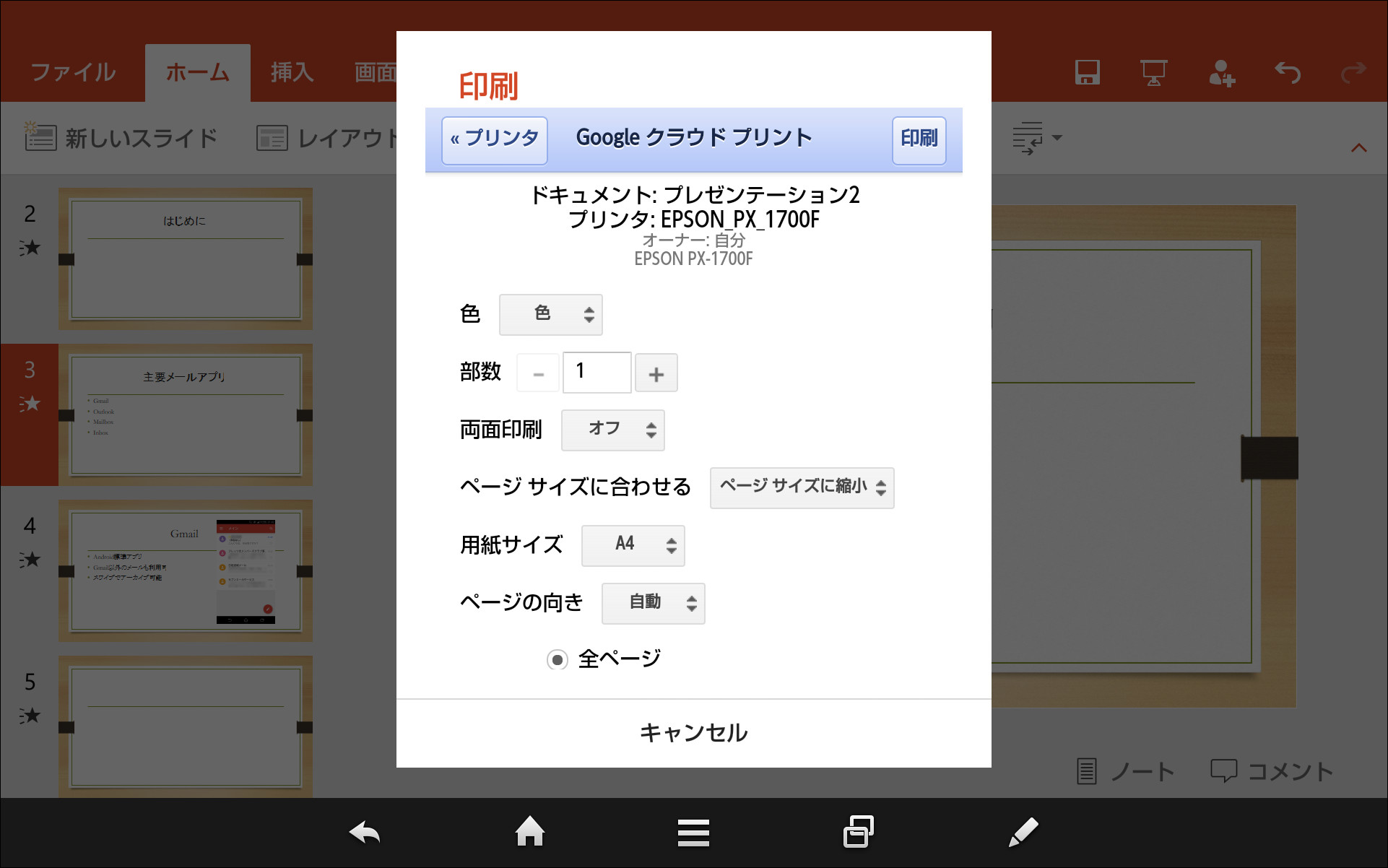Start the slideshow with the present icon
Image resolution: width=1388 pixels, height=868 pixels.
click(x=1153, y=71)
